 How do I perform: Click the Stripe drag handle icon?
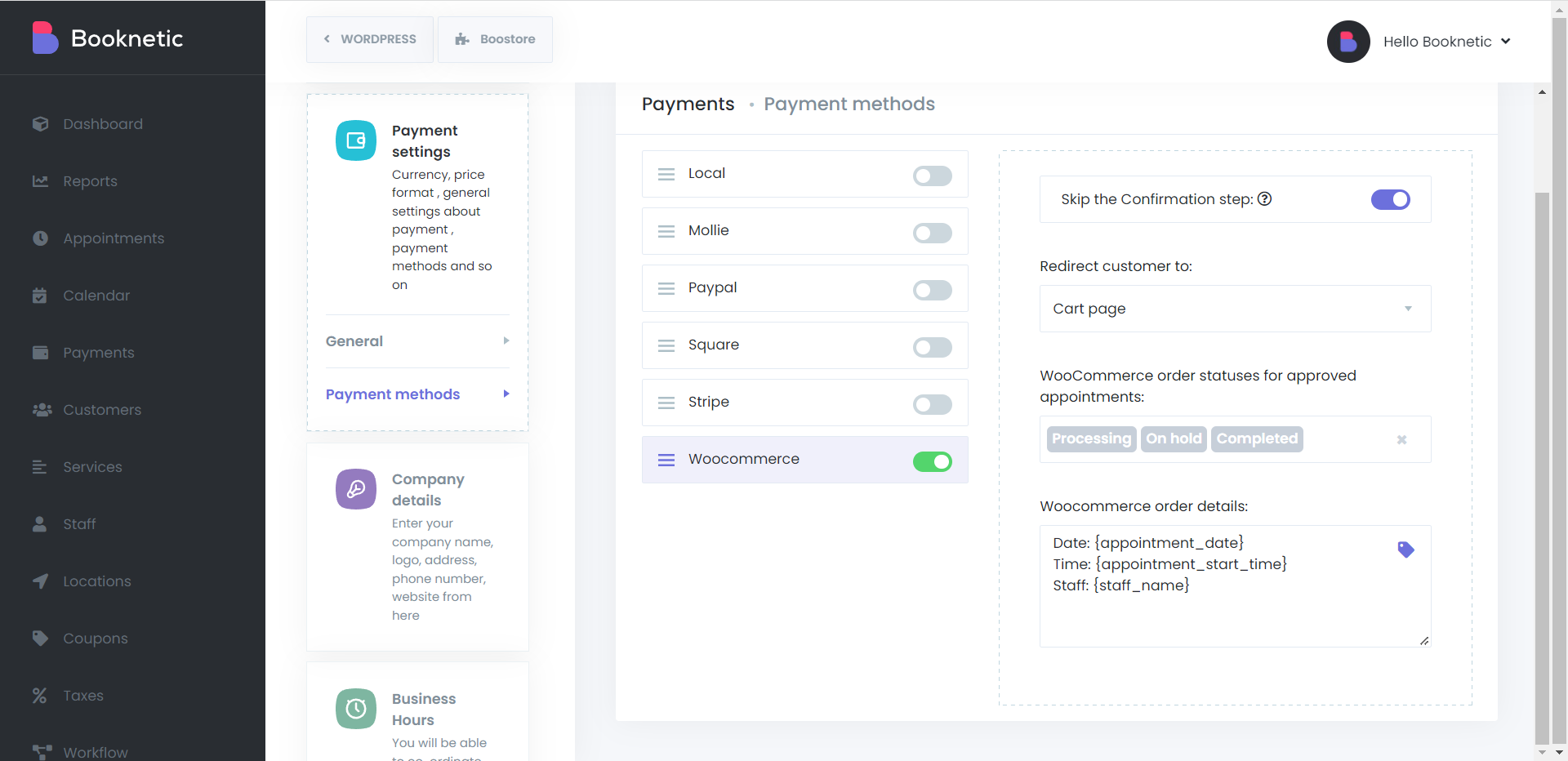tap(666, 403)
